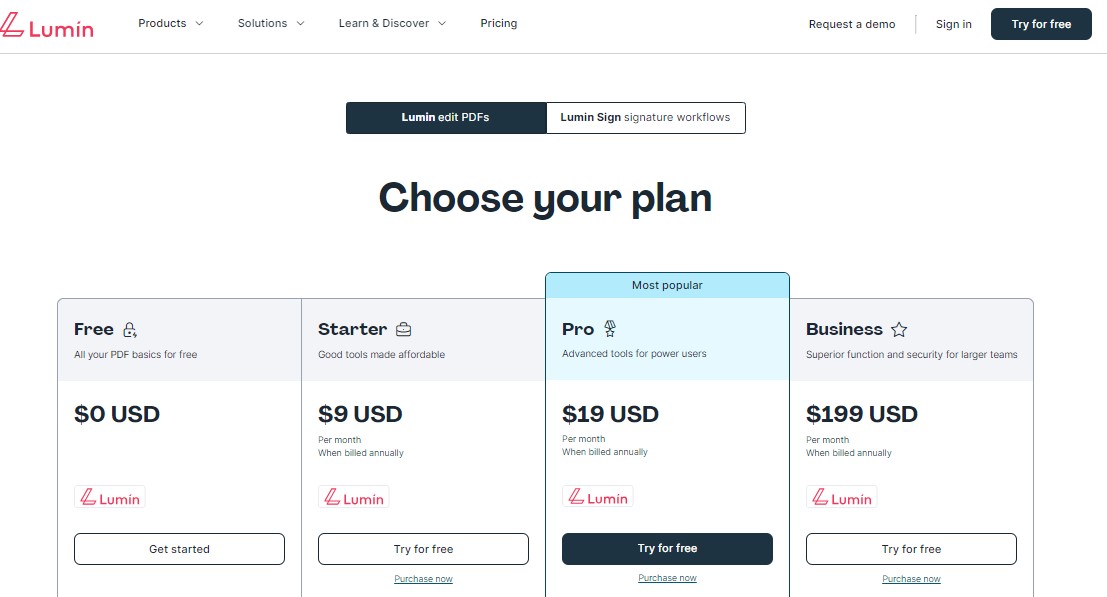Go to the Pricing page
The height and width of the screenshot is (597, 1107).
point(499,24)
